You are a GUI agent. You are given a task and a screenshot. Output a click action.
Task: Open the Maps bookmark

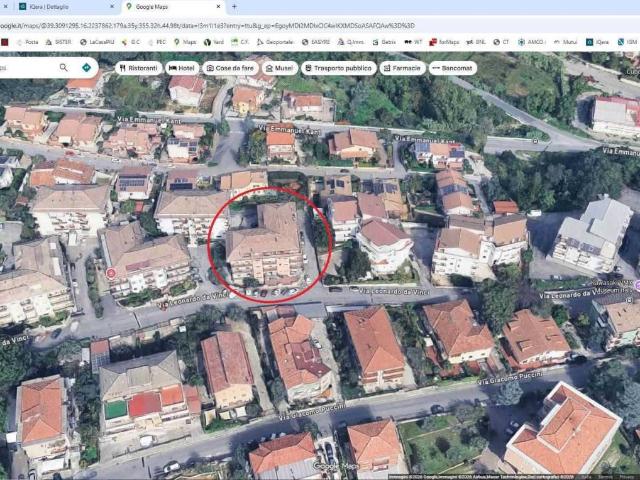(x=185, y=42)
